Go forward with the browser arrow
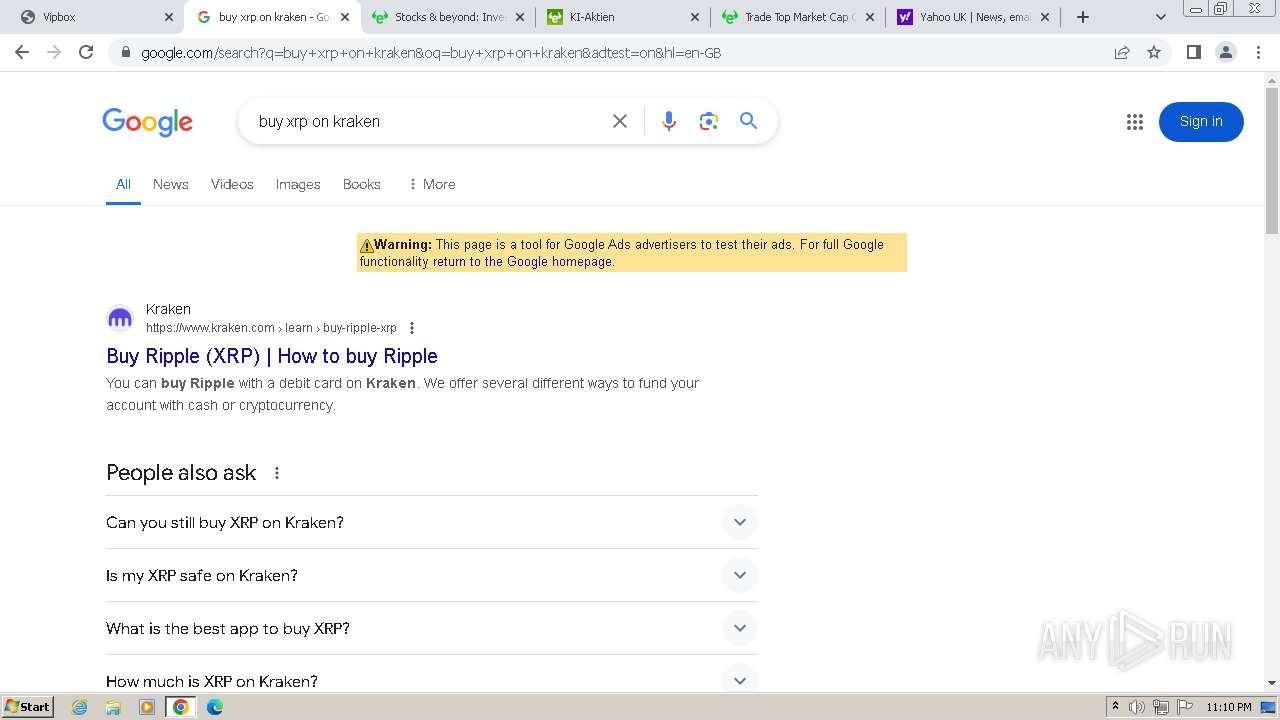The image size is (1280, 720). click(x=54, y=52)
